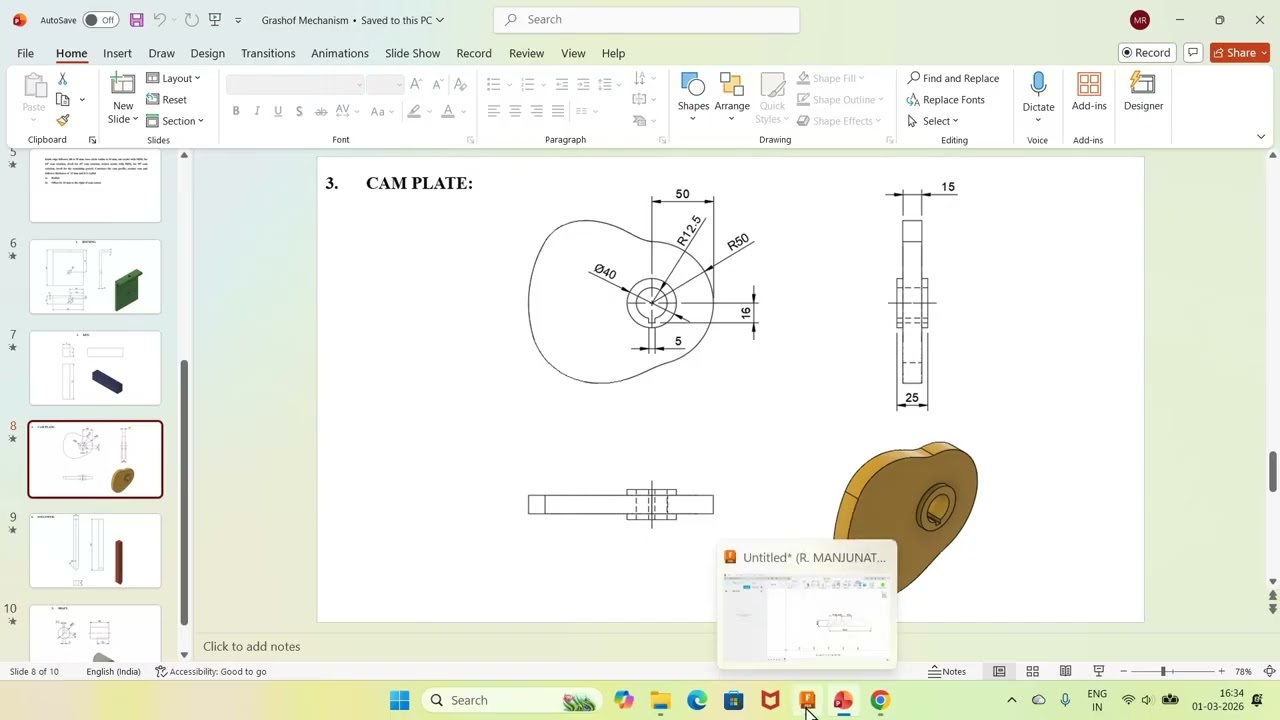Pick the text highlight color
The height and width of the screenshot is (720, 1280).
414,111
